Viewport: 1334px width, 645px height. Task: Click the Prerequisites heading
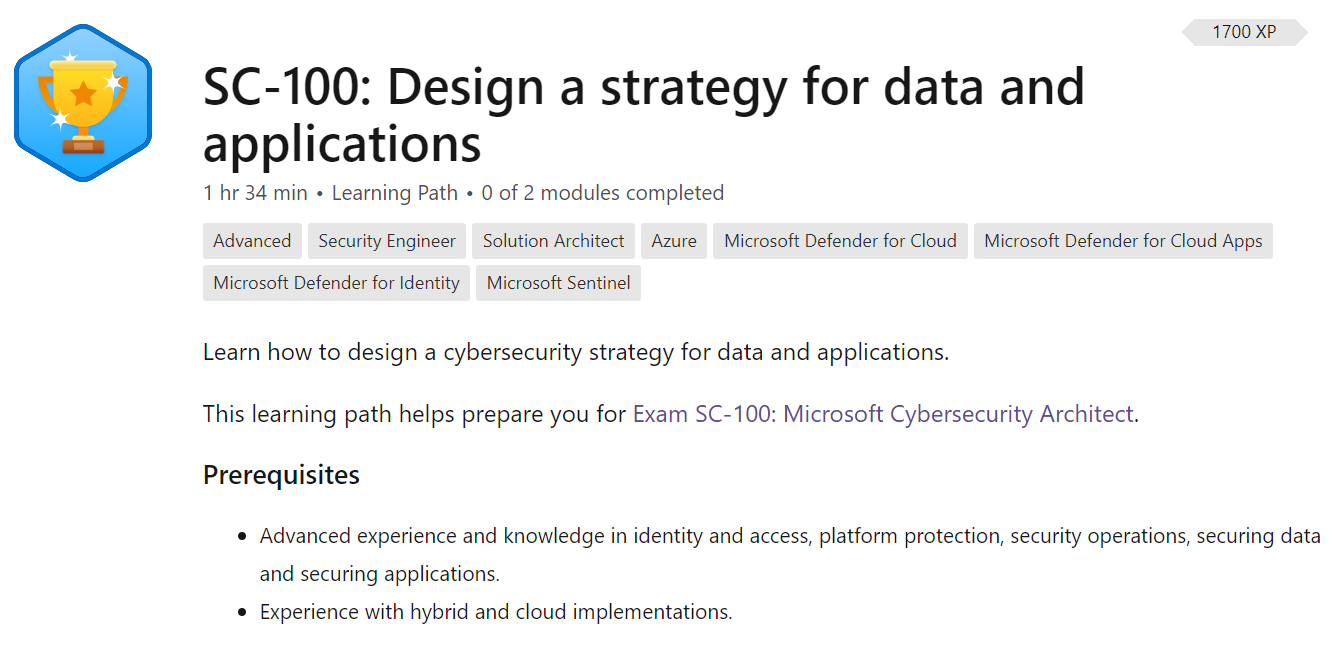(281, 474)
